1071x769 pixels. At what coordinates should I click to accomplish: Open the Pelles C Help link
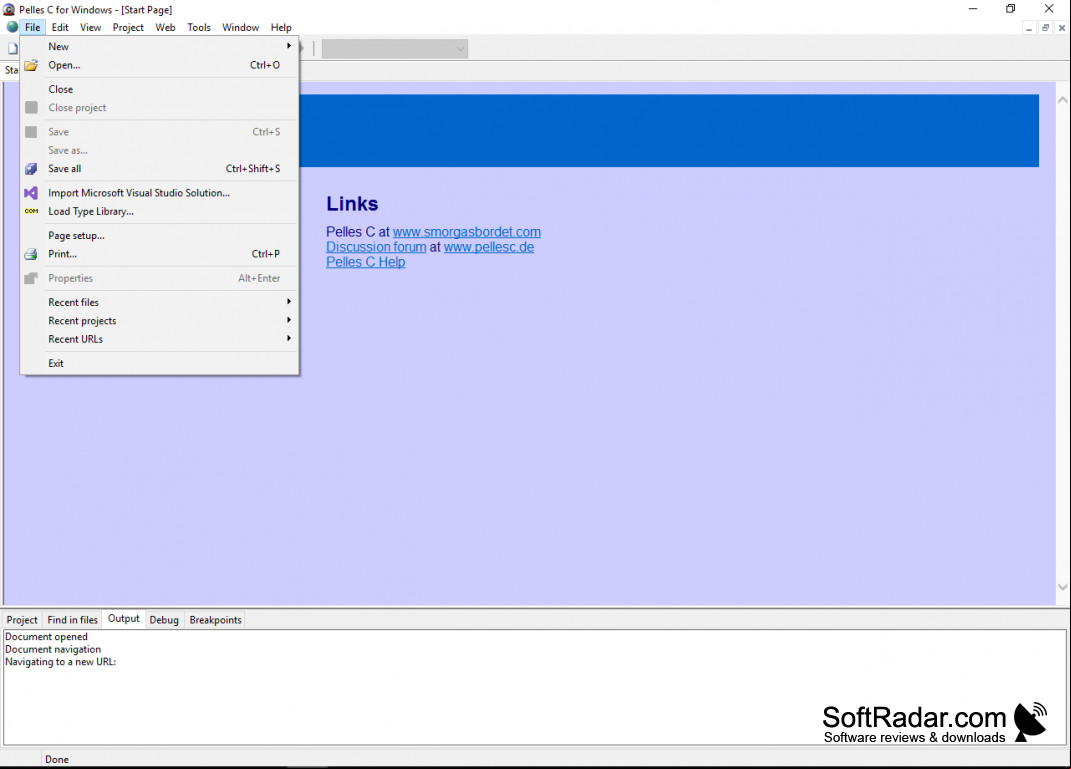click(365, 262)
